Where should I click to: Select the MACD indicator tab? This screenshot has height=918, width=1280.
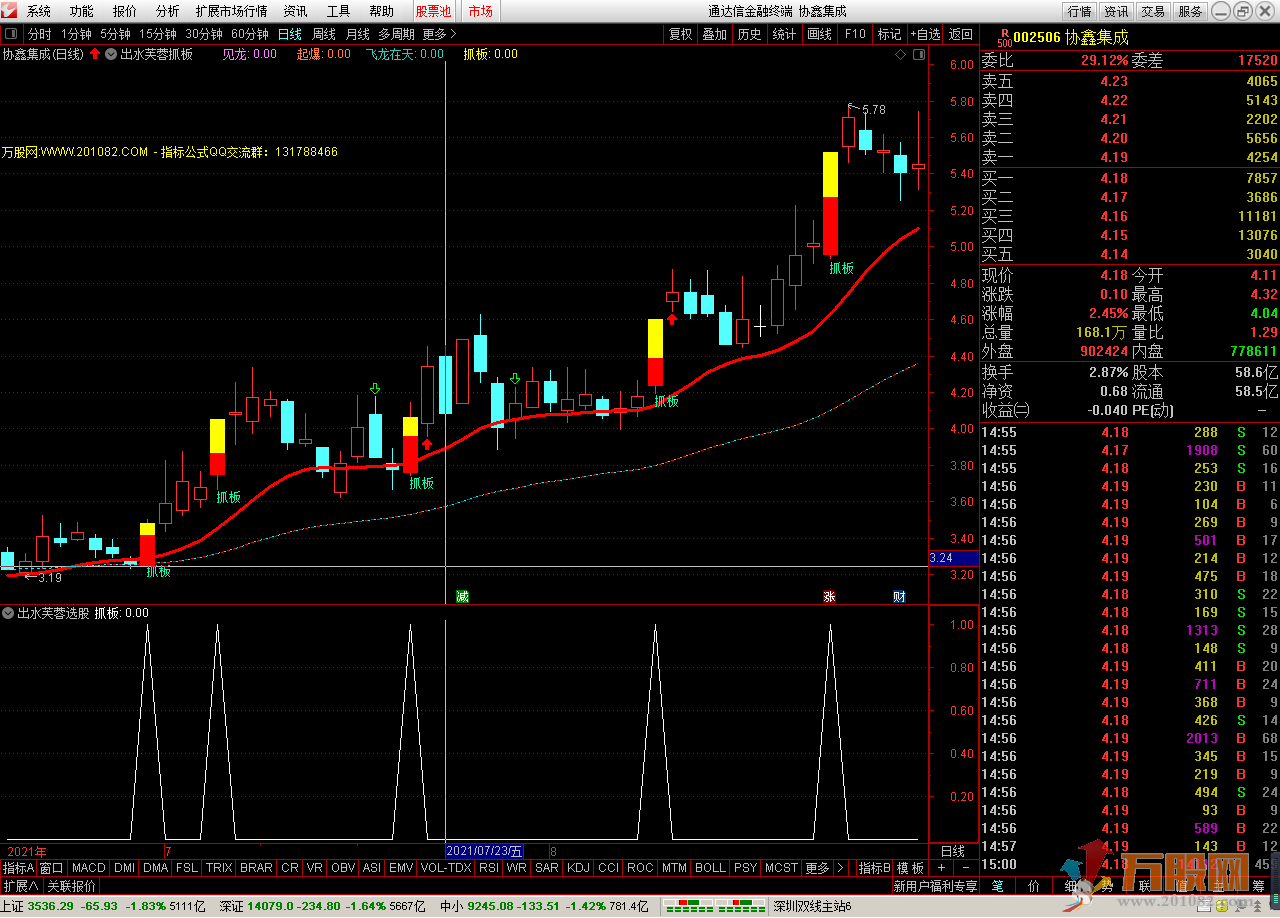tap(88, 868)
